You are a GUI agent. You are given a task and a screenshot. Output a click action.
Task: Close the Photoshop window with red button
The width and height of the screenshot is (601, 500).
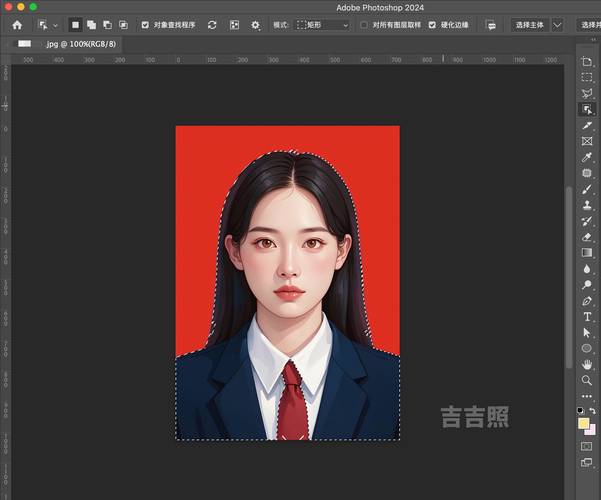point(8,7)
